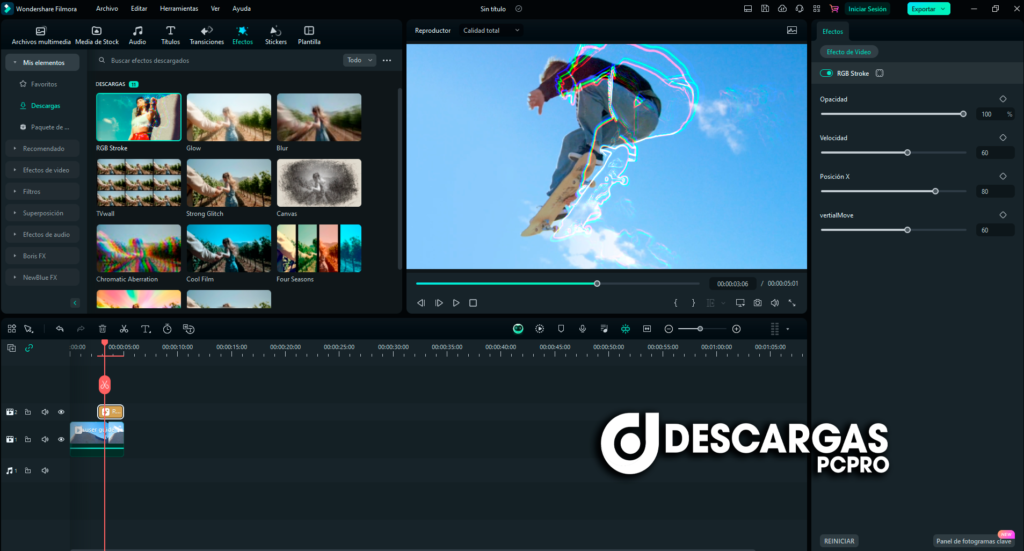Toggle the RGB Stroke effect switch
This screenshot has height=551, width=1024.
click(x=827, y=73)
